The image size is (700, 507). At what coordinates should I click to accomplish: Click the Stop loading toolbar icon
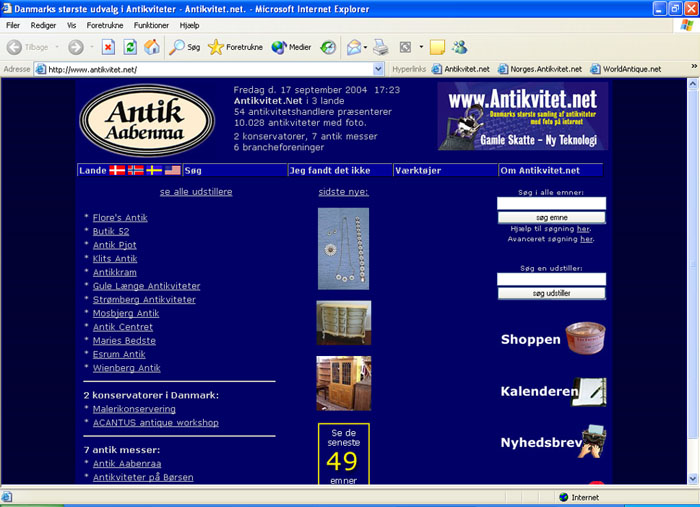(108, 47)
